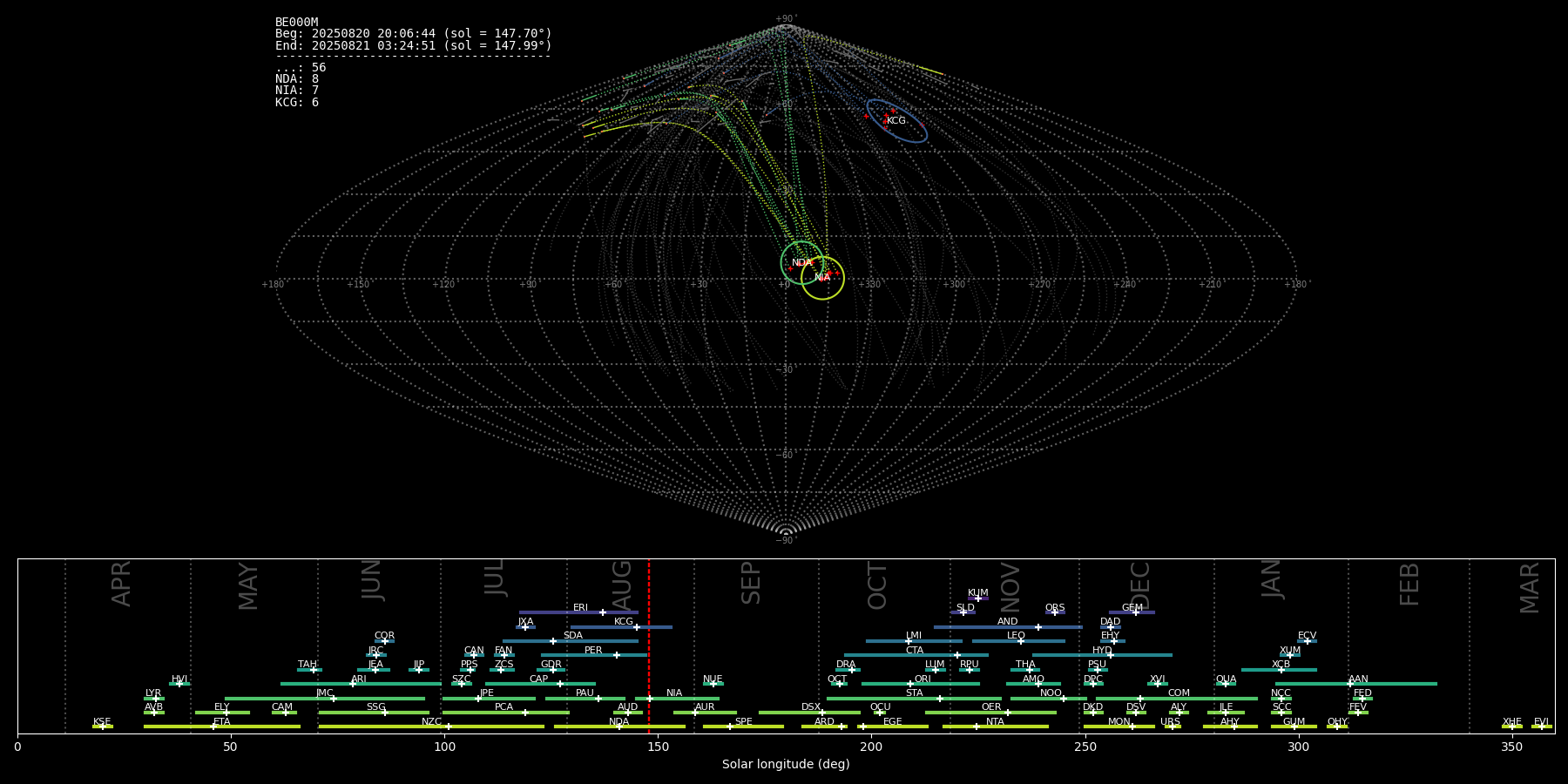Click the NDA radiant label on sky map
The height and width of the screenshot is (784, 1568).
pyautogui.click(x=801, y=263)
